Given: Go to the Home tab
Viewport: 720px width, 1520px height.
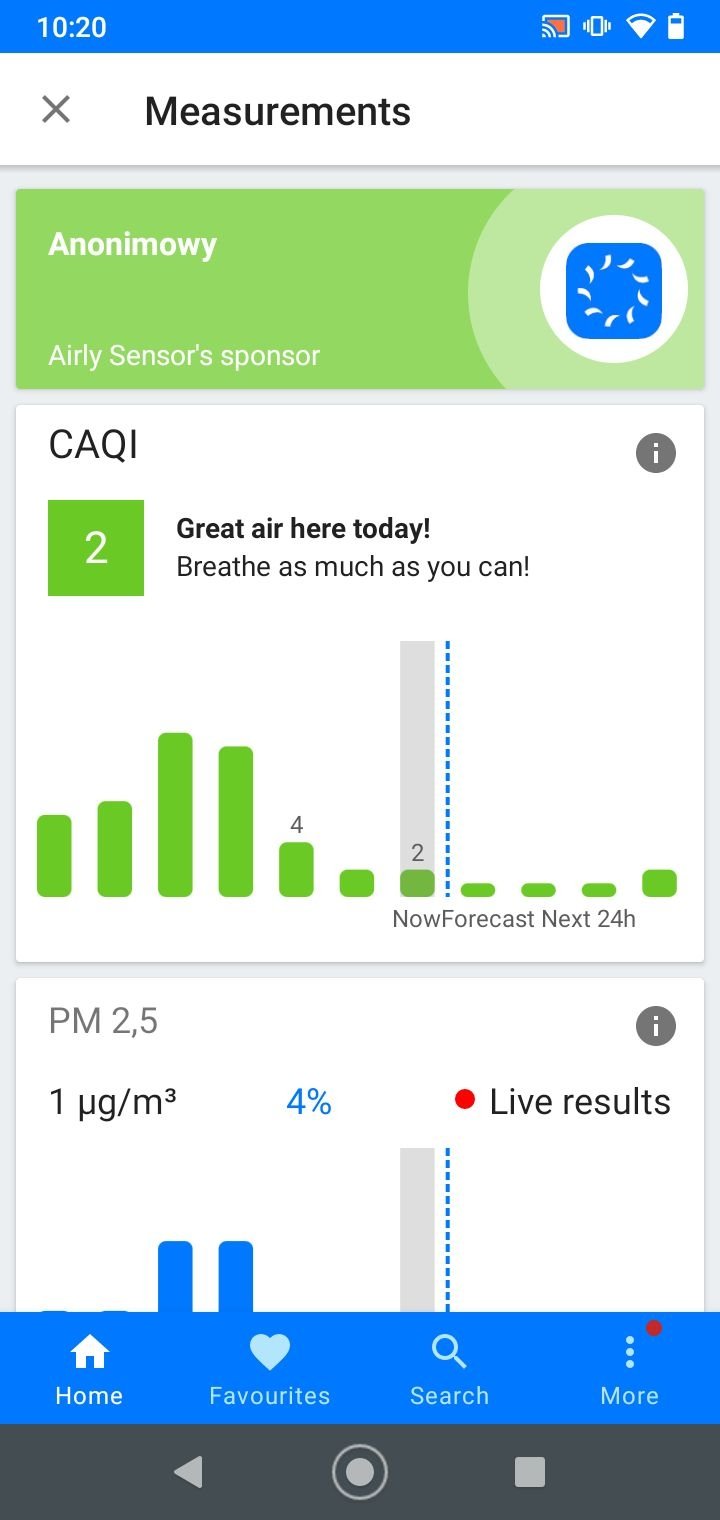Looking at the screenshot, I should point(89,1368).
